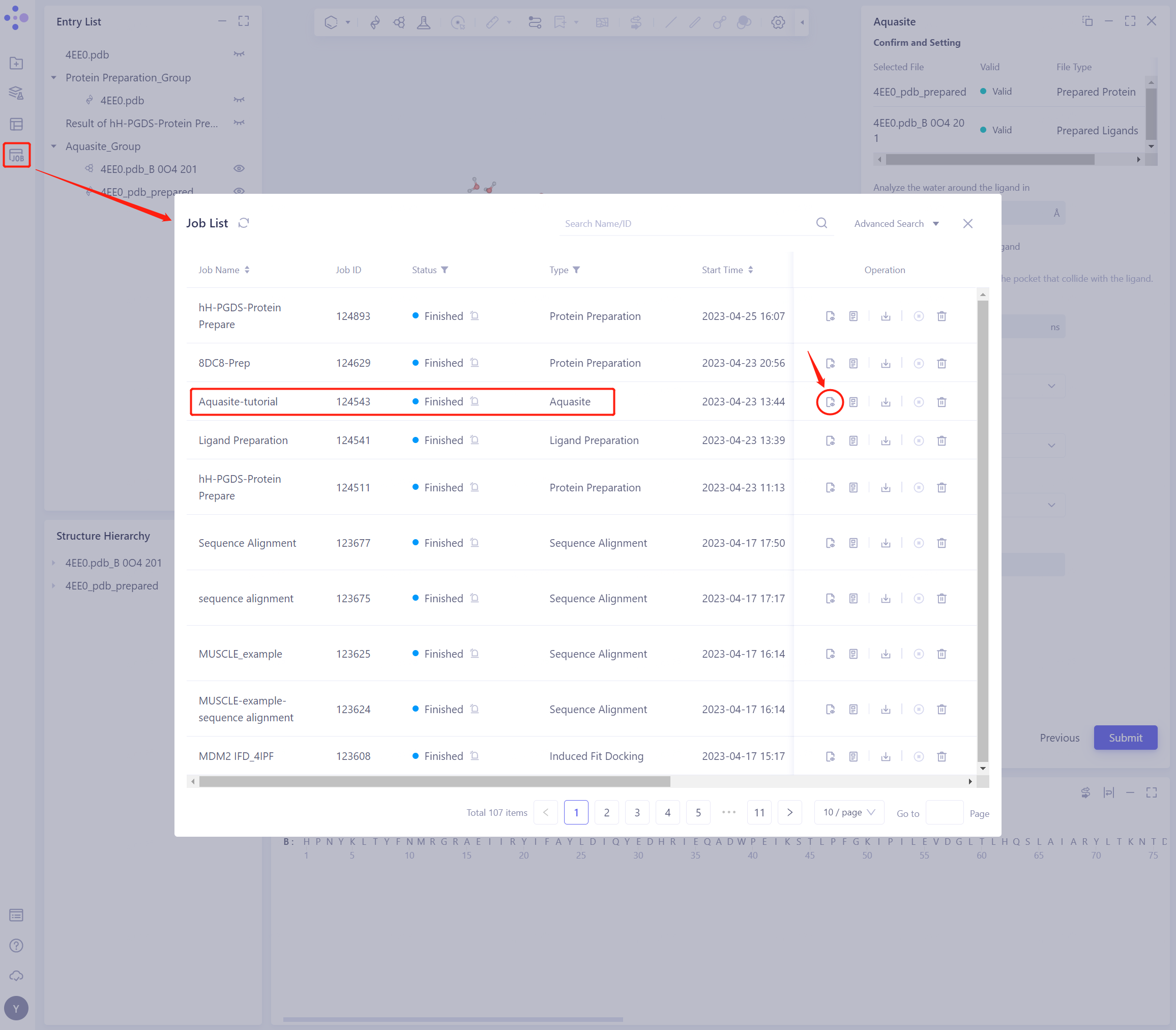The height and width of the screenshot is (1030, 1176).
Task: Jump to page 11 of jobs
Action: 759,812
